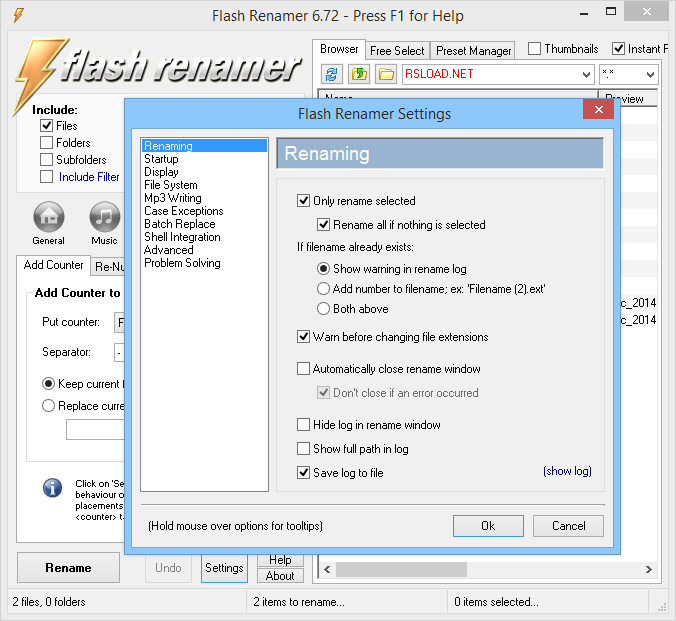Enable the Folders include checkbox
The width and height of the screenshot is (676, 621).
(46, 142)
